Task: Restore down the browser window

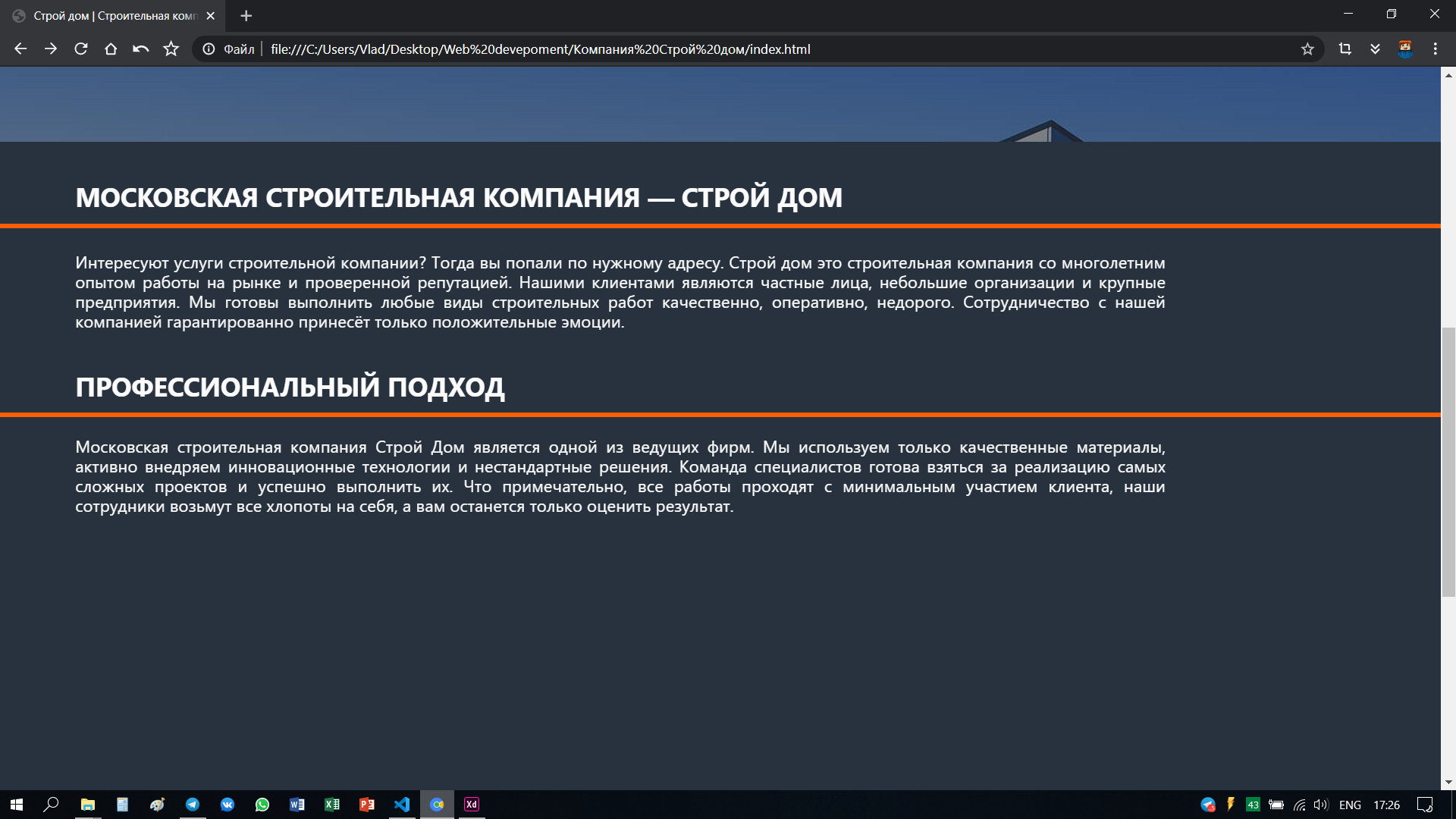Action: pyautogui.click(x=1392, y=14)
